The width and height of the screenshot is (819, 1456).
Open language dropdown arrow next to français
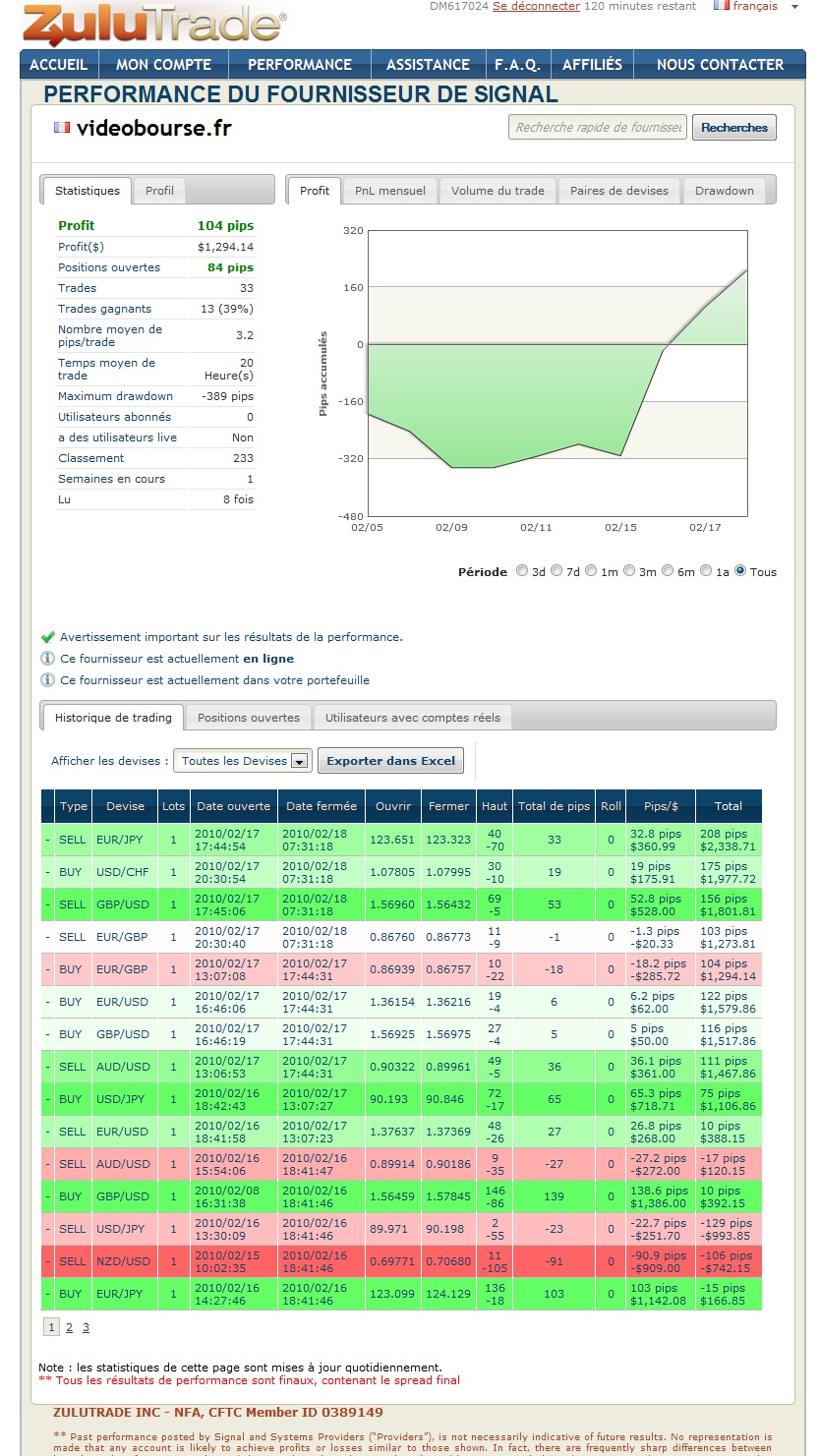794,7
